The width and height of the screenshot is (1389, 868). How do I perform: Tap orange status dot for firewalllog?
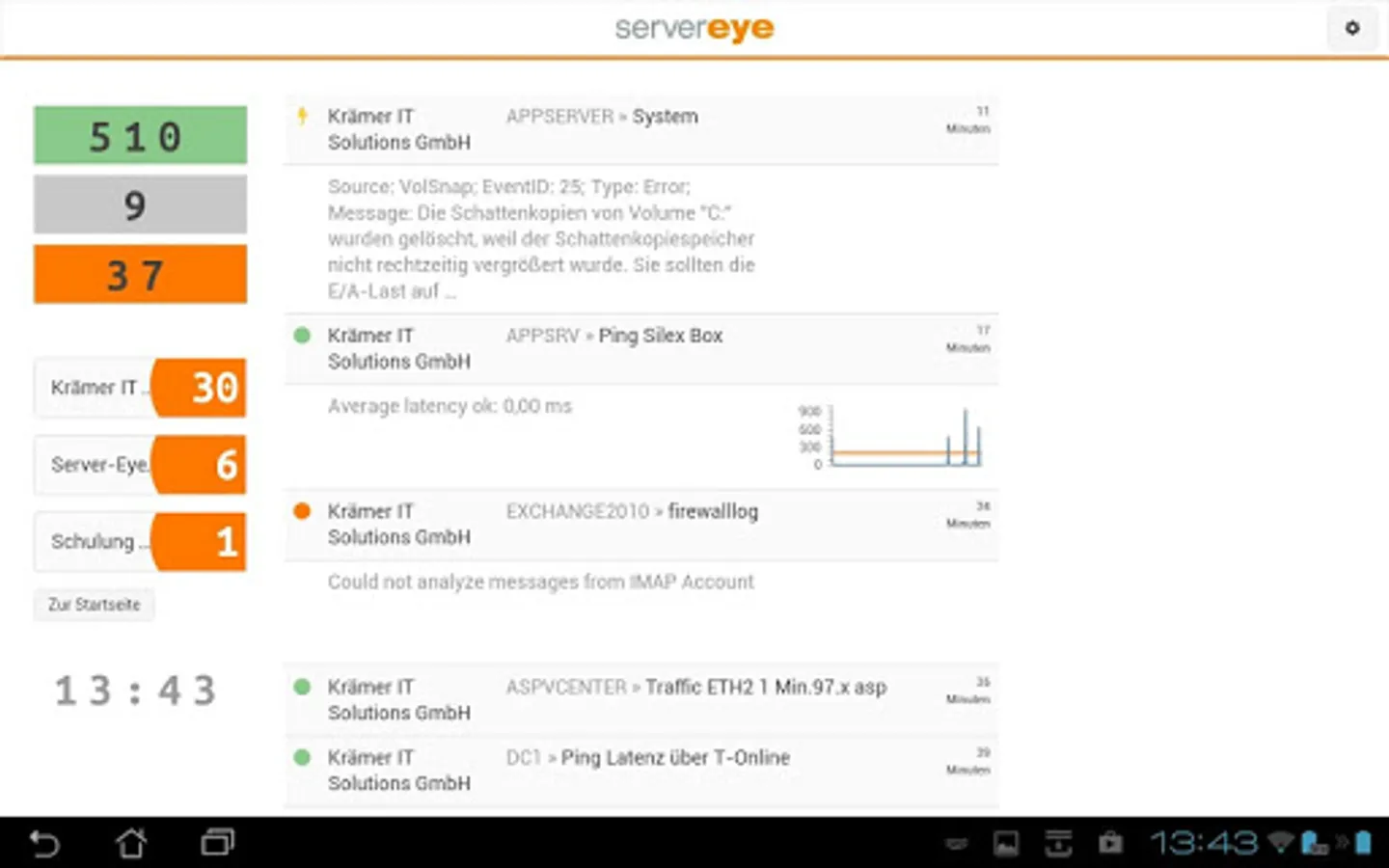tap(302, 511)
